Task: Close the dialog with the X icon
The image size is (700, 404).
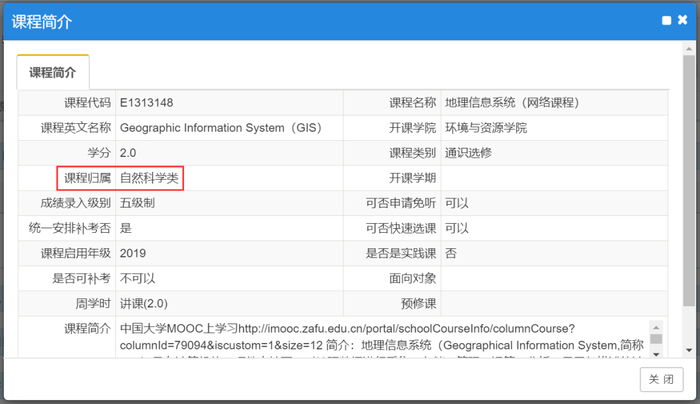Action: pos(682,20)
